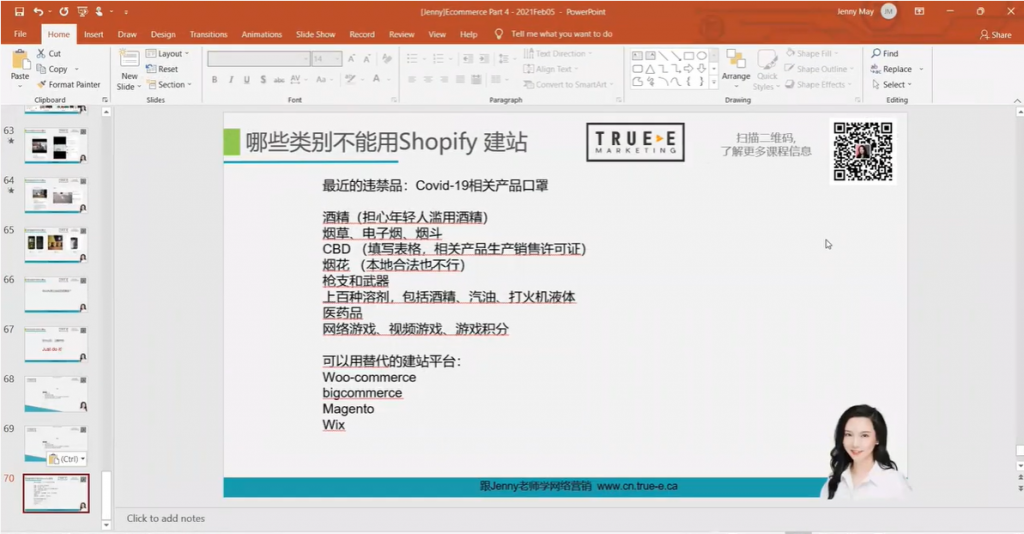Viewport: 1024px width, 534px height.
Task: Toggle Bold formatting
Action: pyautogui.click(x=215, y=79)
